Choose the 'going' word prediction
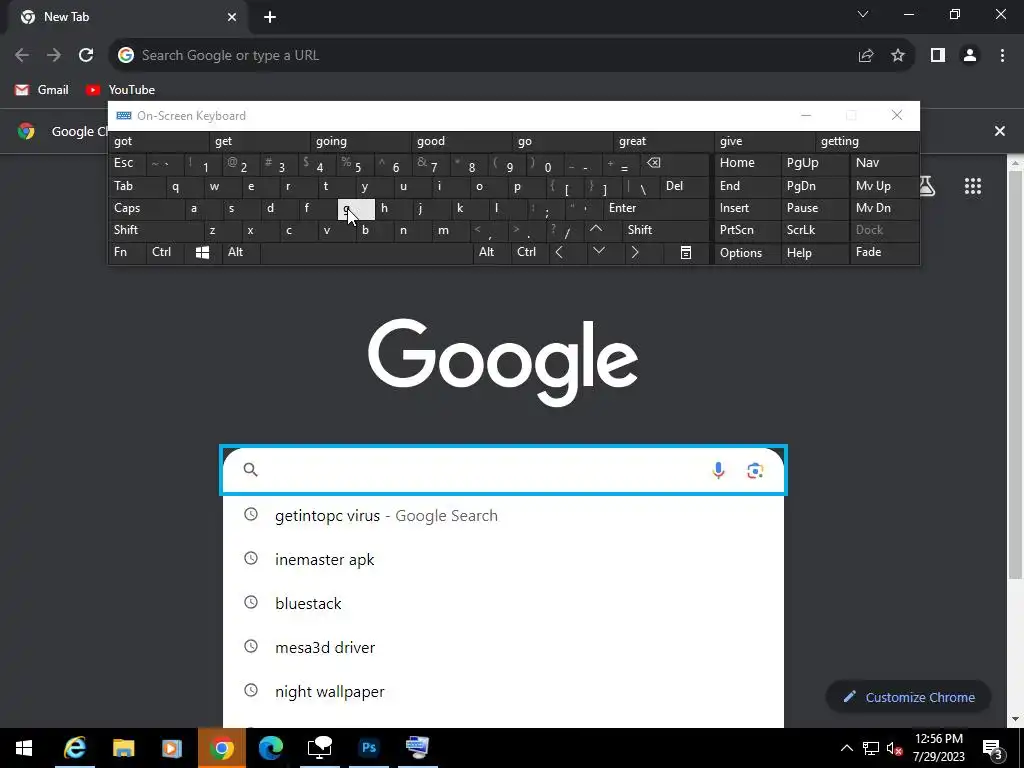Image resolution: width=1024 pixels, height=768 pixels. click(x=361, y=141)
